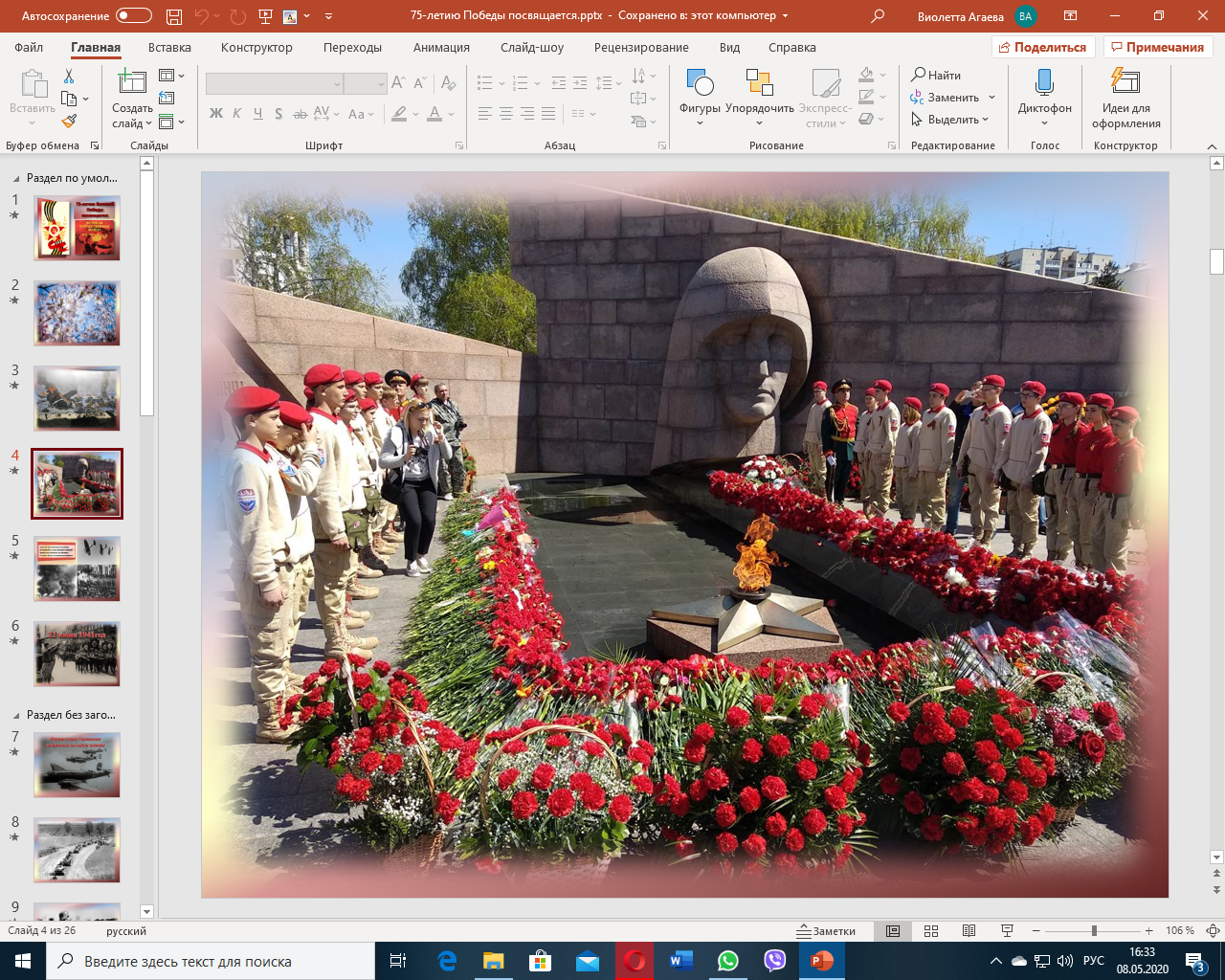Select the Format Painter brush icon
This screenshot has width=1225, height=980.
tap(69, 122)
